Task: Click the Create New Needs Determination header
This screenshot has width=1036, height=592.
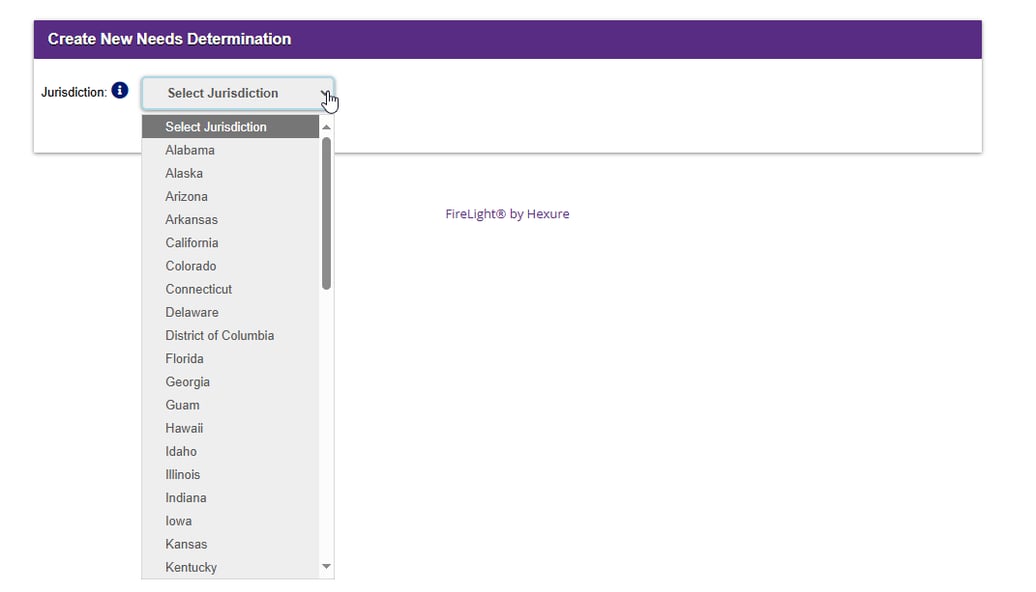Action: pyautogui.click(x=169, y=38)
